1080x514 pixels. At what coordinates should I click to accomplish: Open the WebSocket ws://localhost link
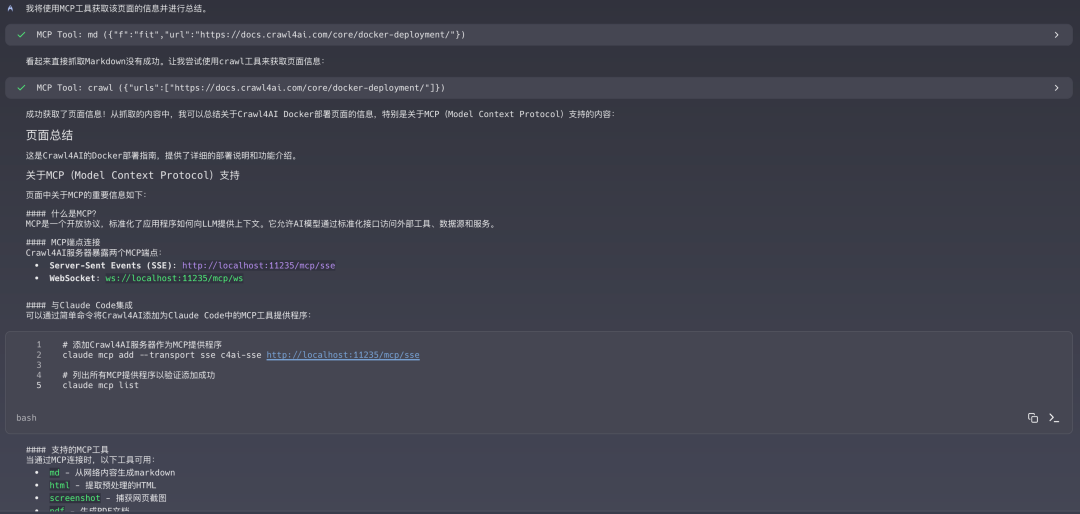tap(174, 278)
